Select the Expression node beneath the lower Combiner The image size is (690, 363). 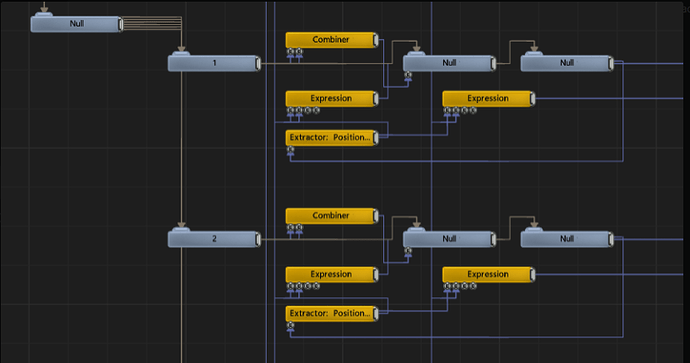point(332,275)
